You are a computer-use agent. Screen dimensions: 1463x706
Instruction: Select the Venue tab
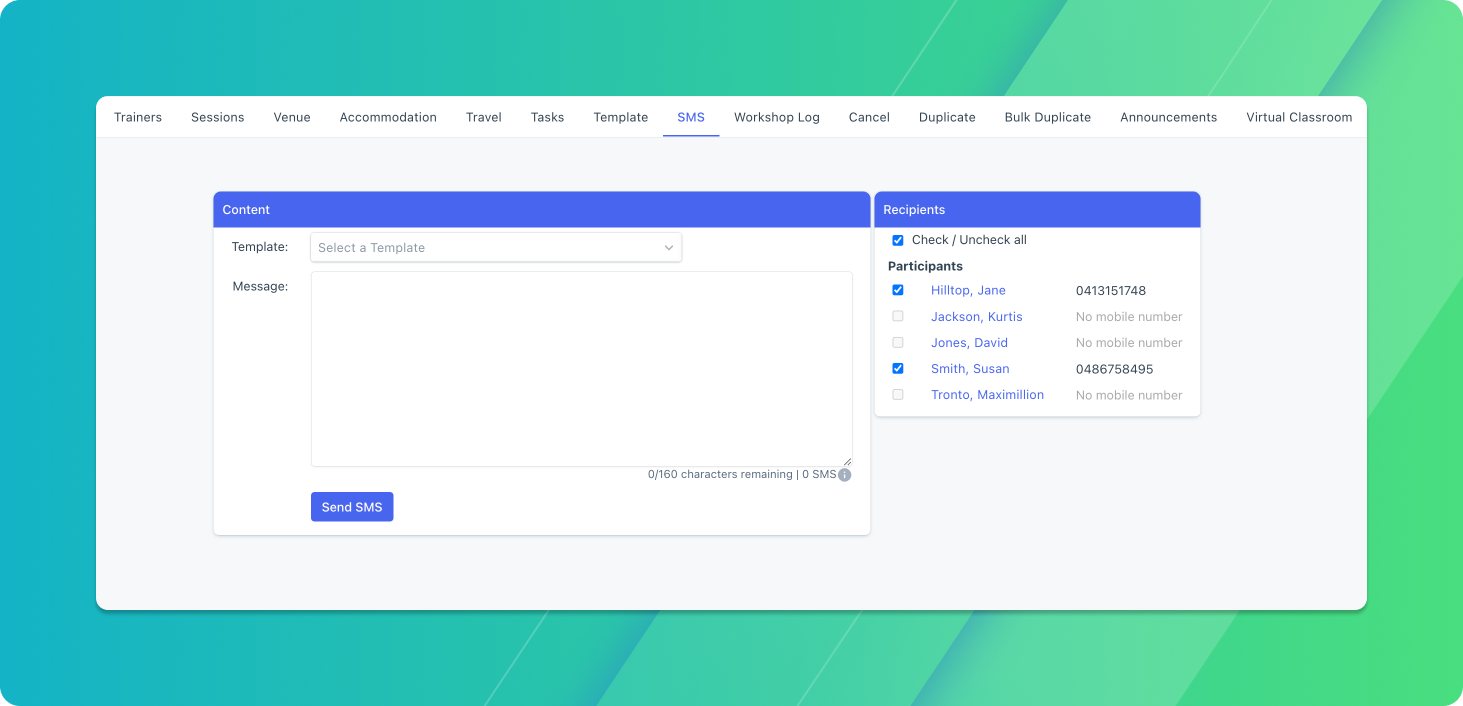coord(292,117)
